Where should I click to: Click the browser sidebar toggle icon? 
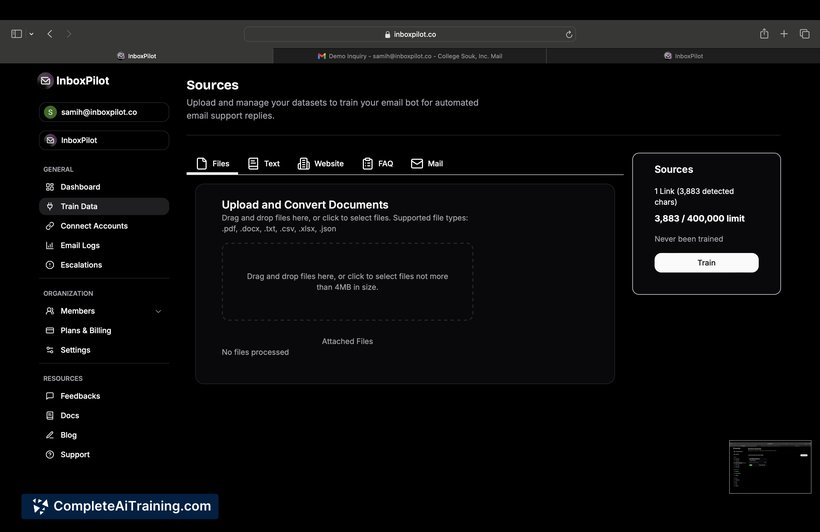pyautogui.click(x=16, y=34)
